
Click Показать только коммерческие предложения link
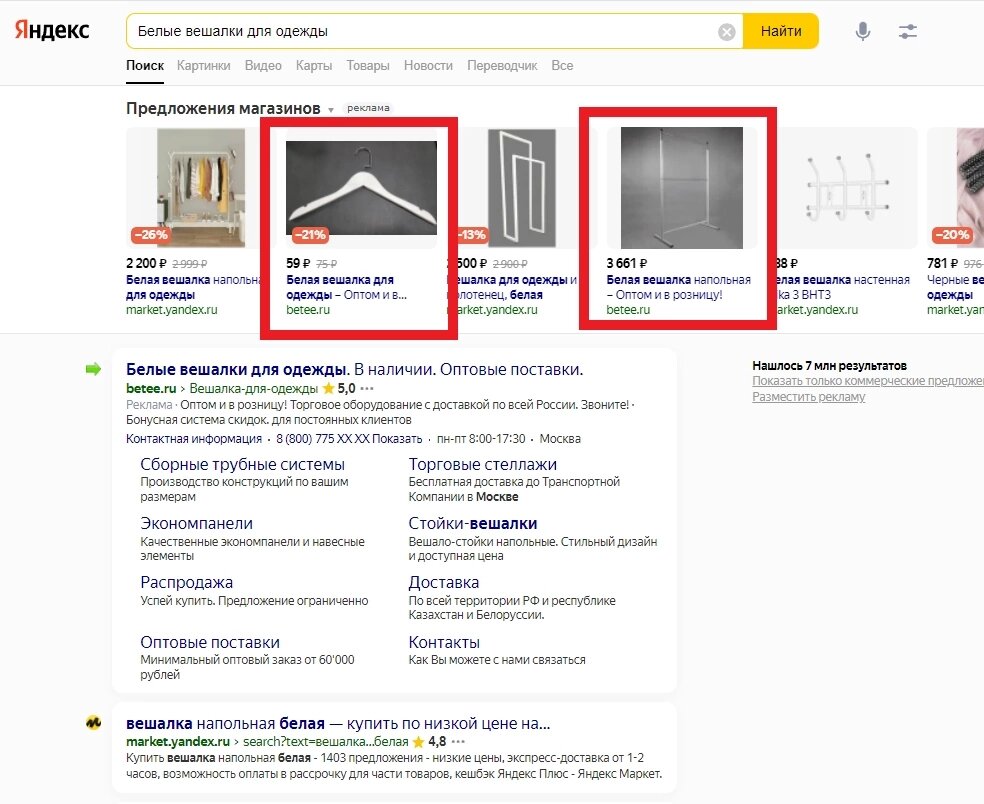[868, 381]
